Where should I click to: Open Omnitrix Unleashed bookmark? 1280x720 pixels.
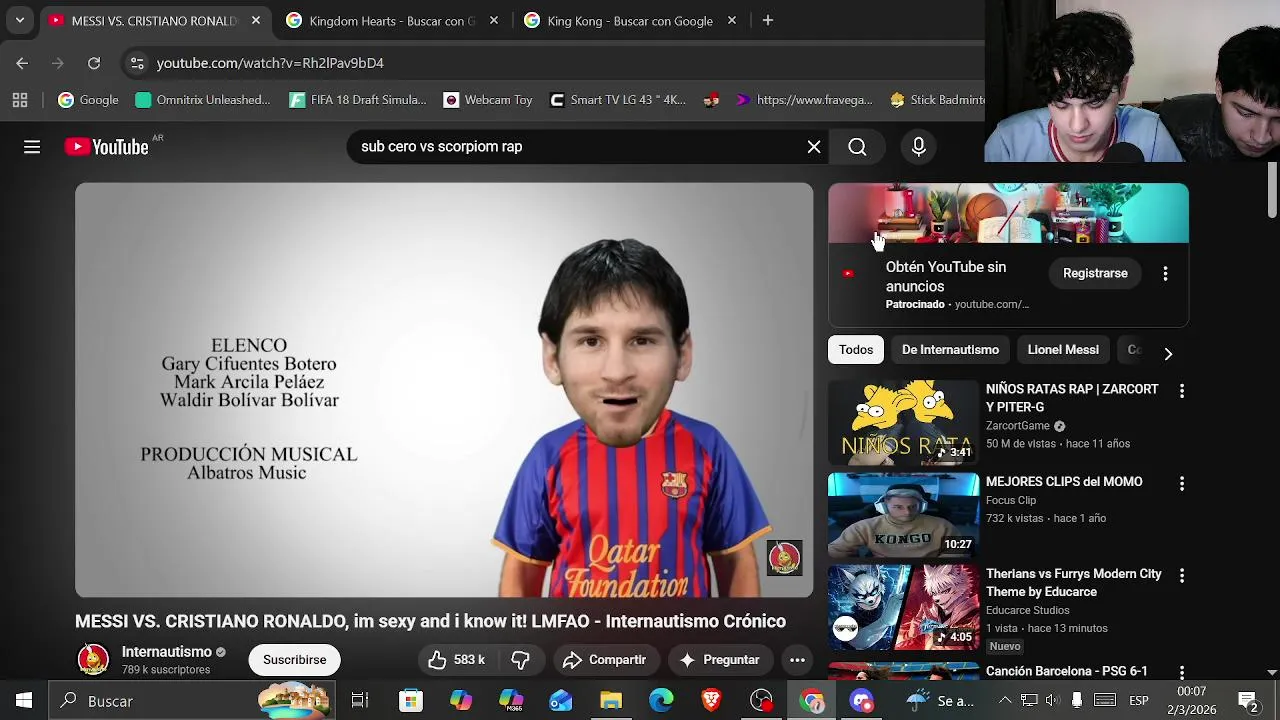203,100
